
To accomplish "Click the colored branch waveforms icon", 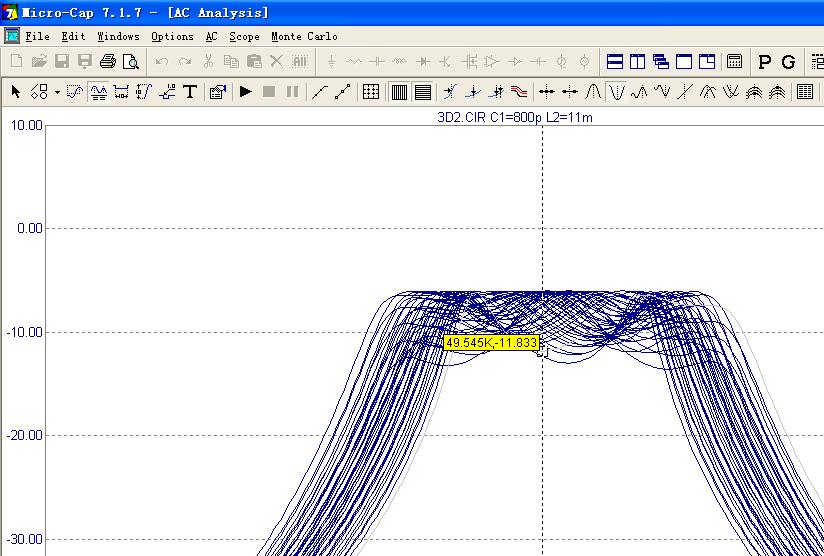I will (519, 92).
